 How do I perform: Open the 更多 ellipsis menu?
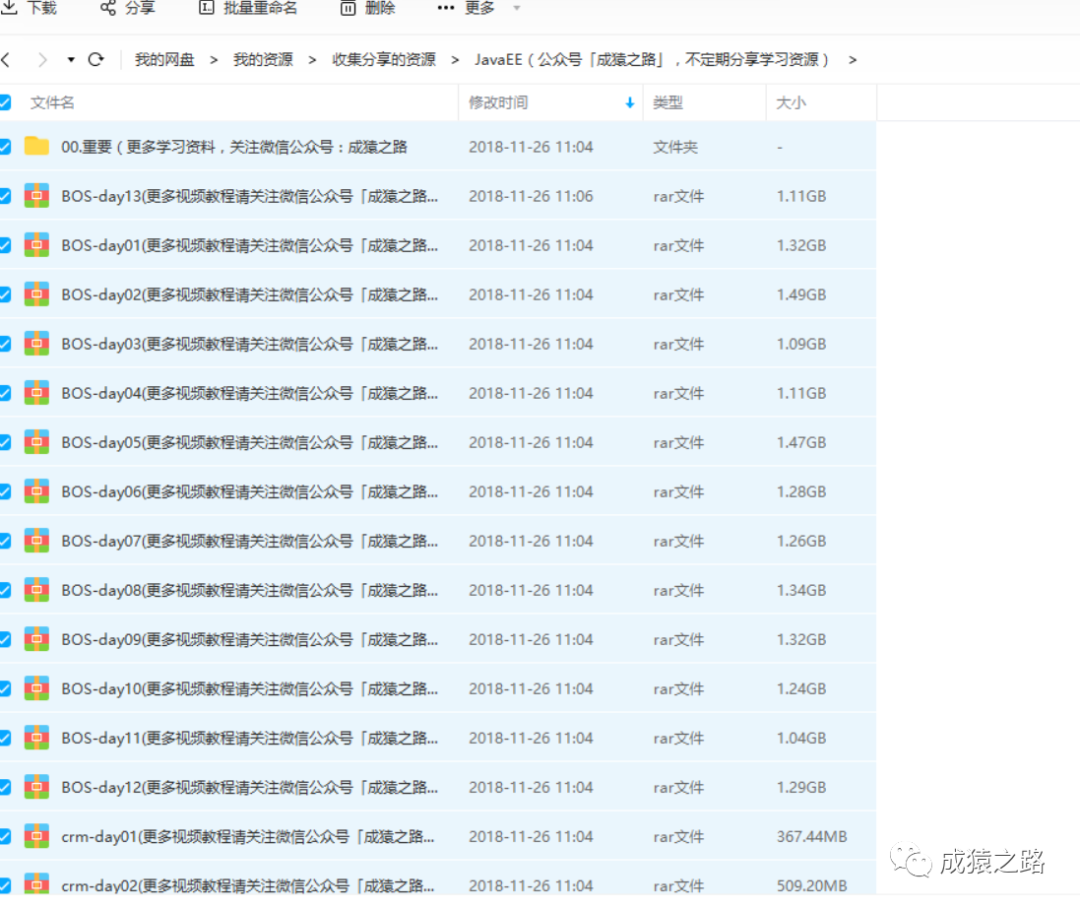[x=446, y=8]
